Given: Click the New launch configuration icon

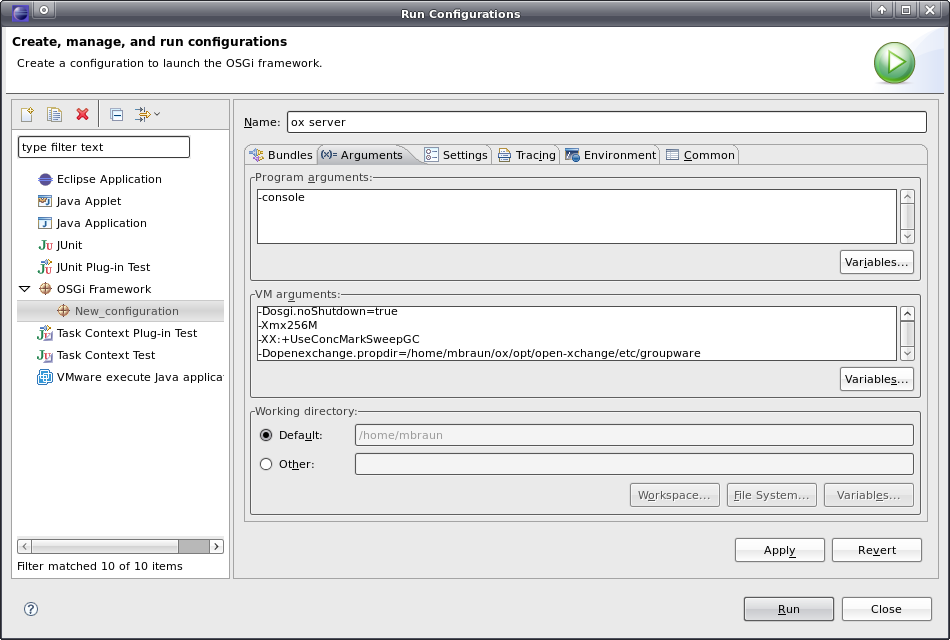Looking at the screenshot, I should (28, 115).
